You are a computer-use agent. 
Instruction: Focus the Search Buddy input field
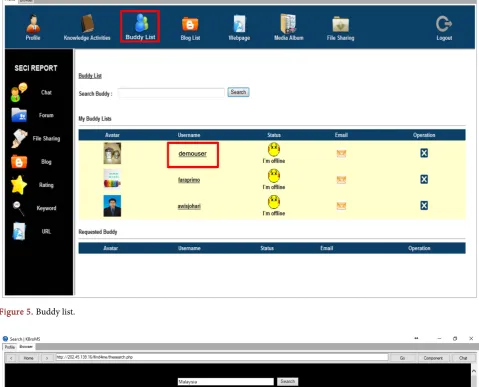(171, 93)
